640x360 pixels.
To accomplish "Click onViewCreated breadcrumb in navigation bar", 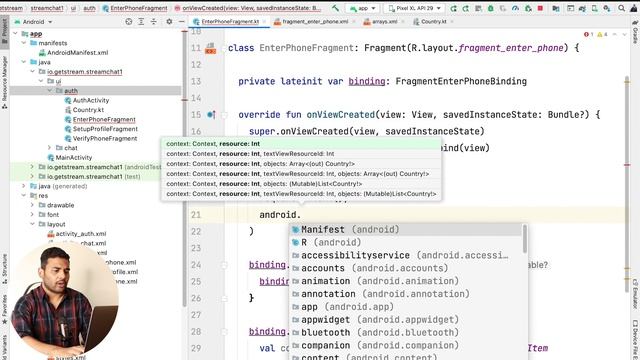I will pos(248,8).
